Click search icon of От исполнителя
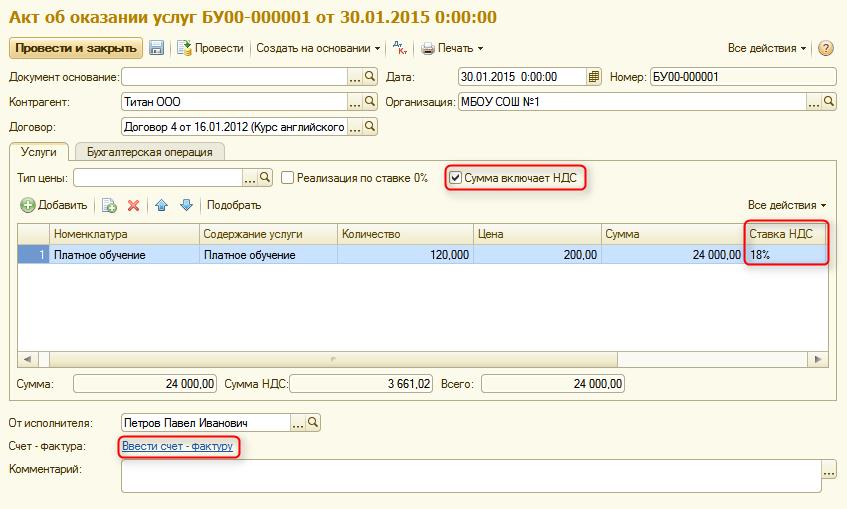This screenshot has height=509, width=847. pos(313,423)
